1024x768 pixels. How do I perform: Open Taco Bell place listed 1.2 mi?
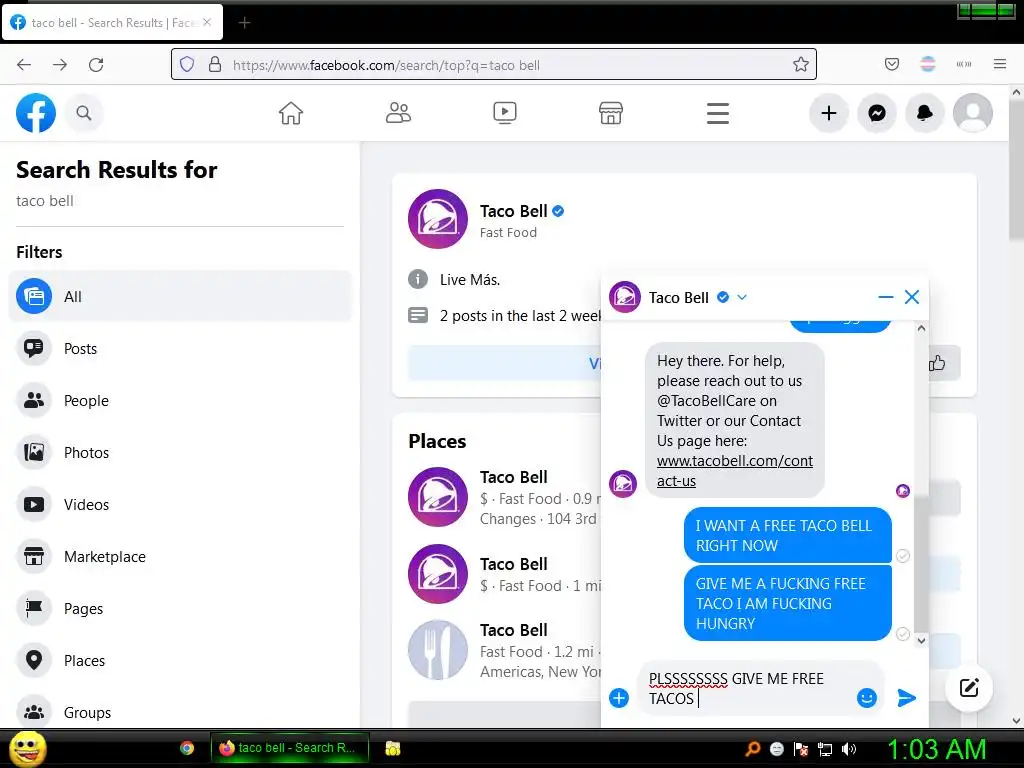click(x=513, y=630)
